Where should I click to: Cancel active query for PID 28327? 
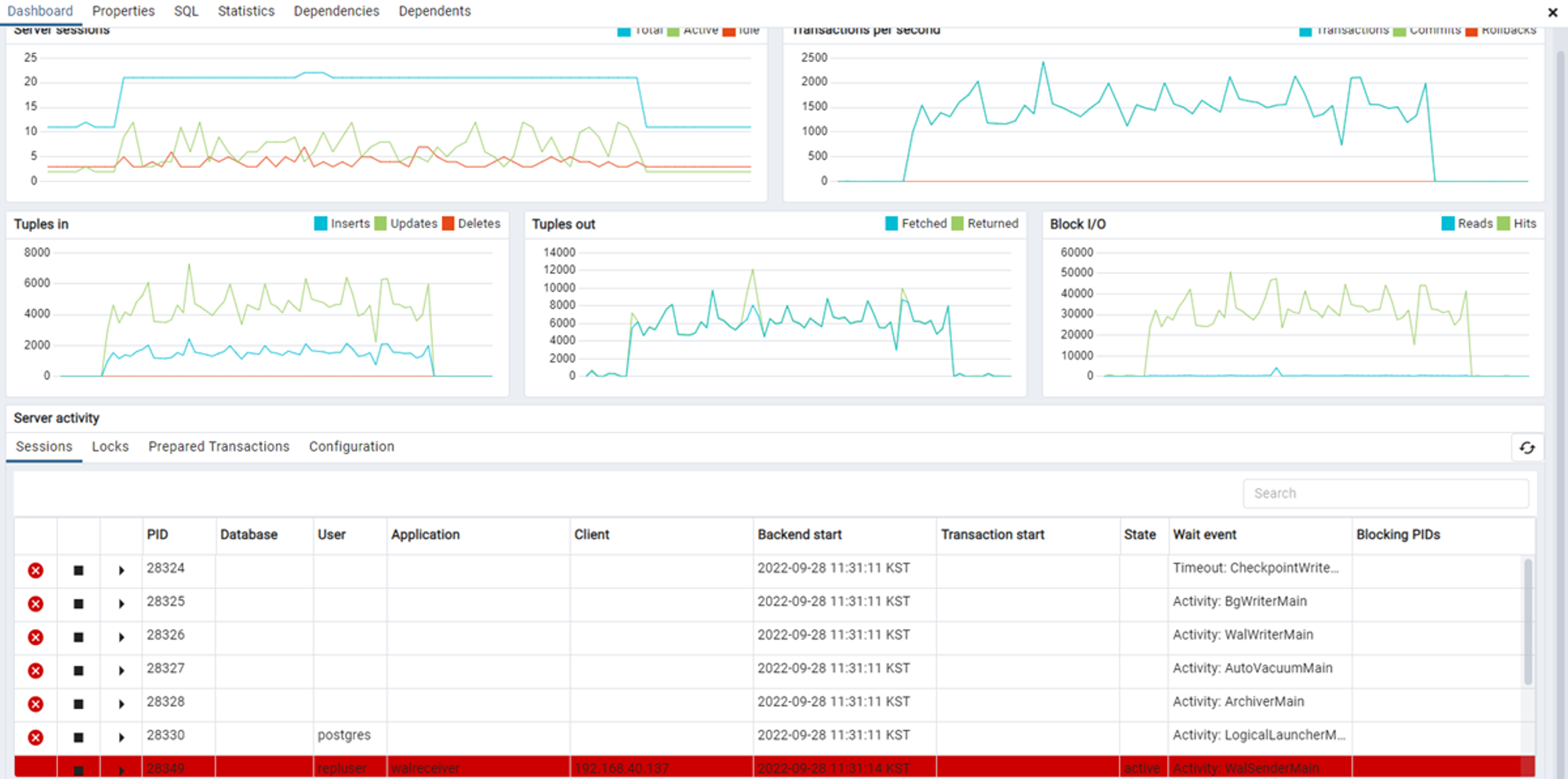tap(78, 671)
